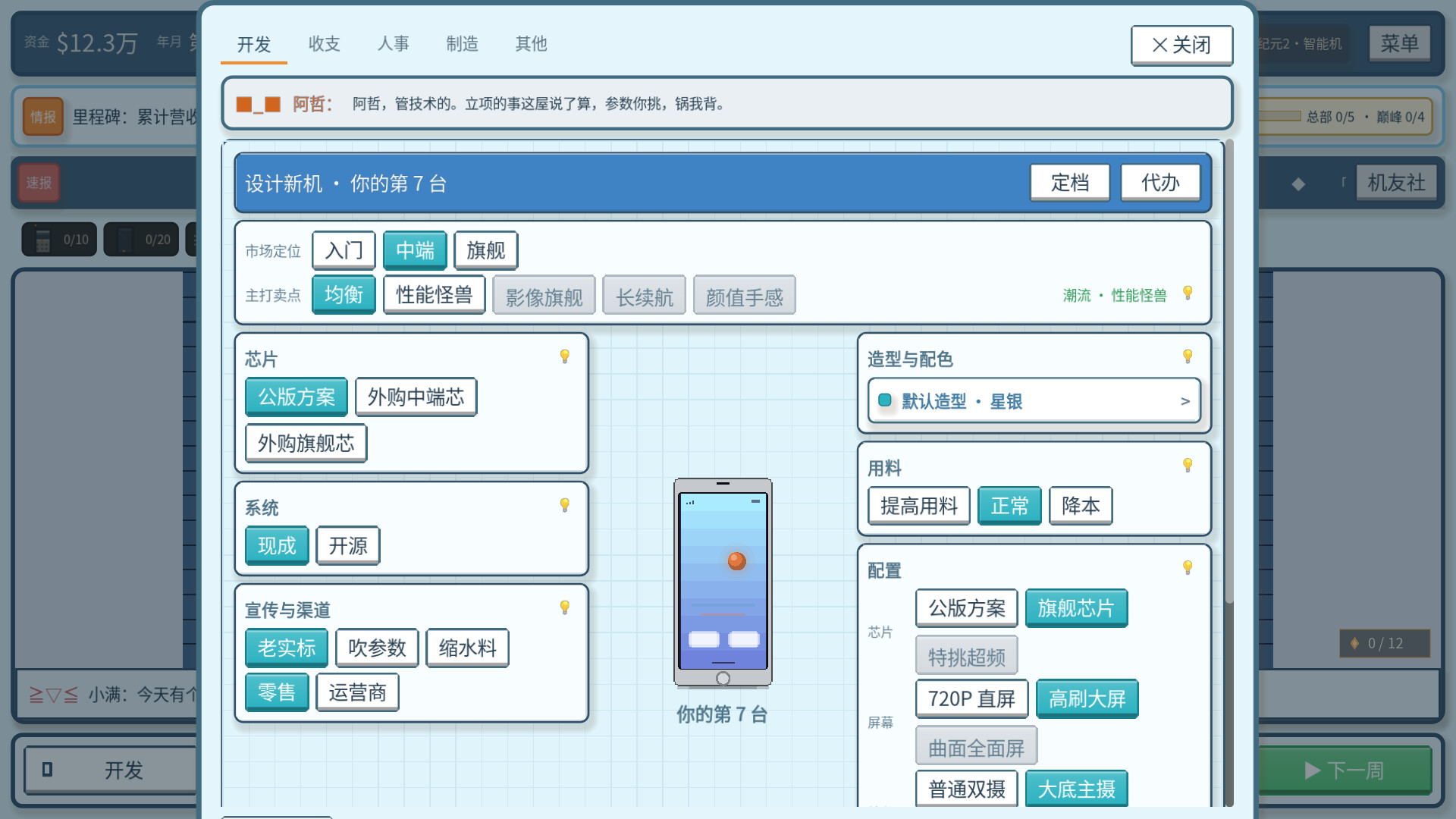Click the 代办 button
The width and height of the screenshot is (1456, 819).
(1160, 183)
